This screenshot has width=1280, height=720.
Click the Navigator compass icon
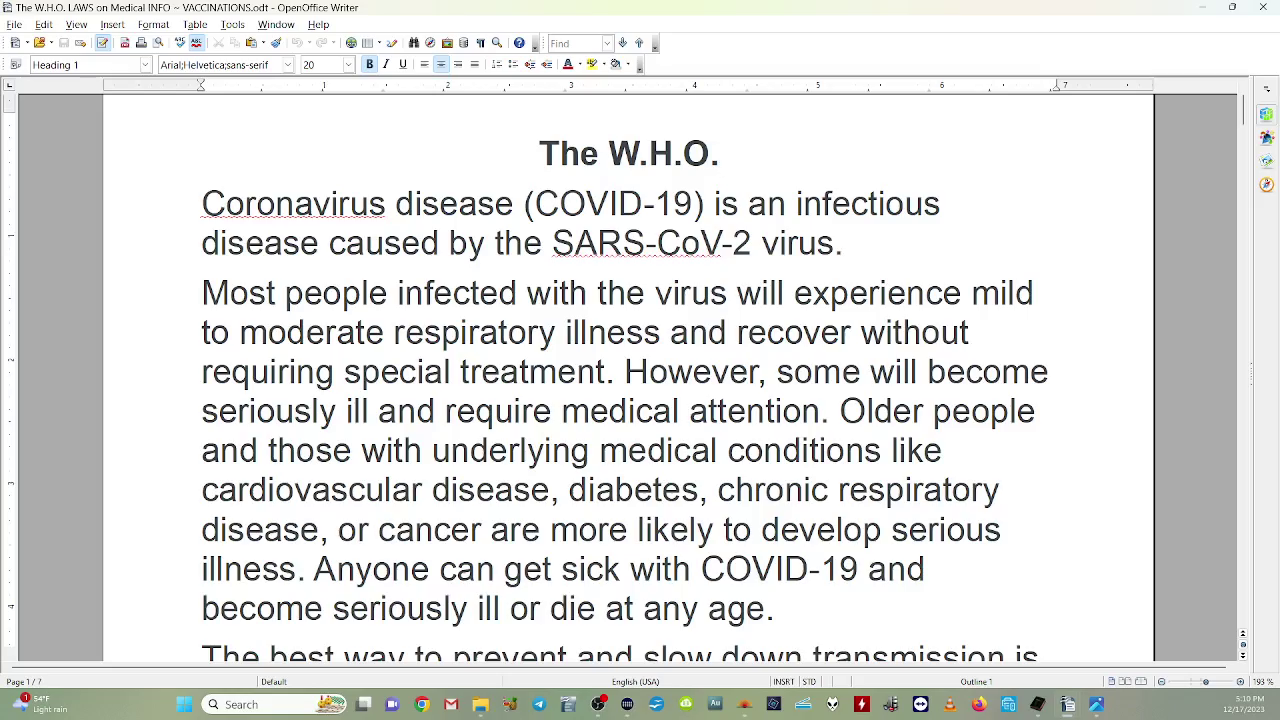click(x=430, y=43)
